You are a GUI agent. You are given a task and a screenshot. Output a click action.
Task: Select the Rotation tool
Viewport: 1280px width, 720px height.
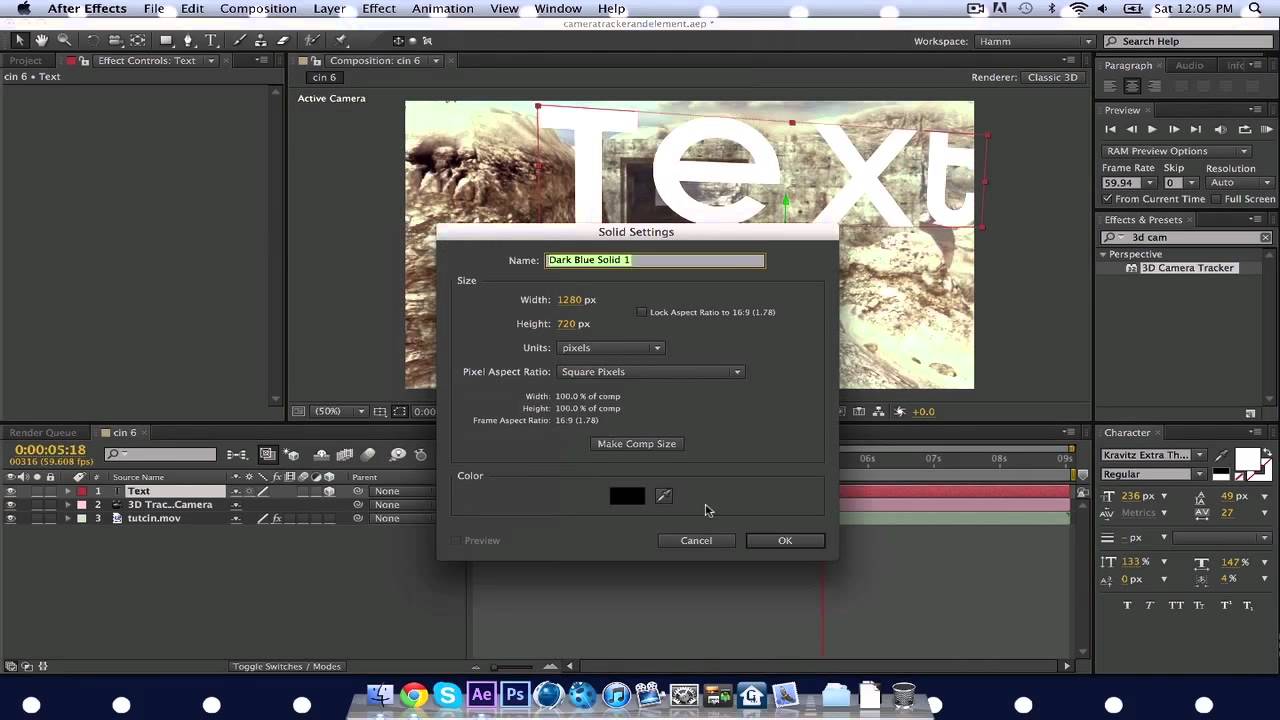[x=93, y=40]
